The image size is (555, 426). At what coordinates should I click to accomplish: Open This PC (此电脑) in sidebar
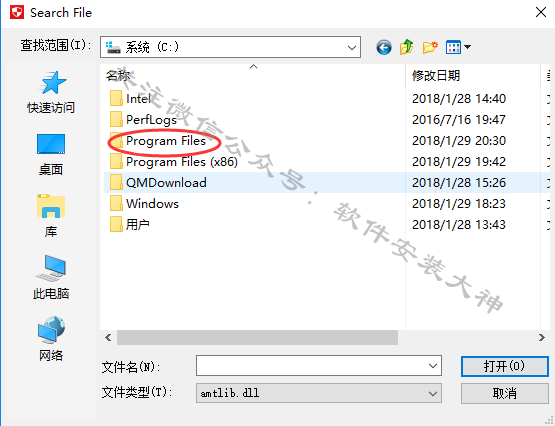[51, 278]
